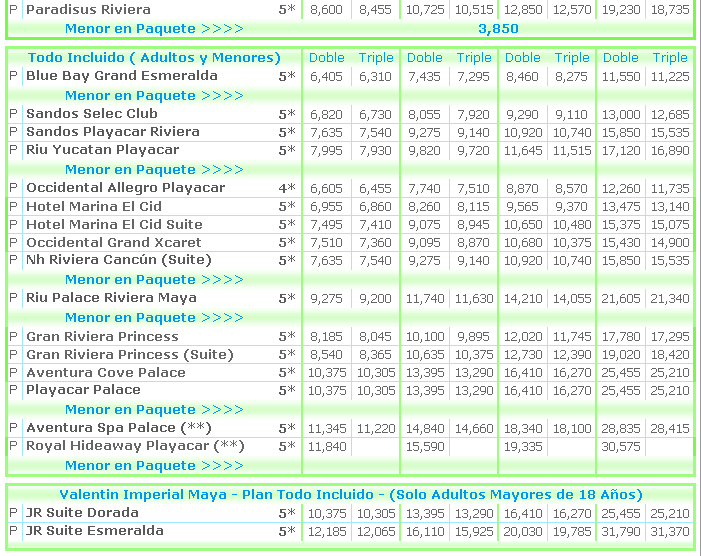Viewport: 701px width, 556px height.
Task: Select Royal Hideaway Playacar (**) hotel name
Action: click(x=135, y=446)
